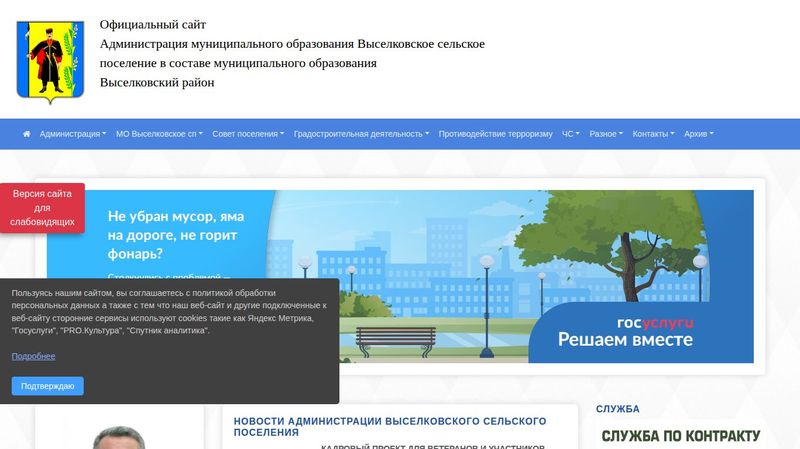Open the Совет поселения dropdown
Viewport: 800px width, 449px height.
[248, 134]
